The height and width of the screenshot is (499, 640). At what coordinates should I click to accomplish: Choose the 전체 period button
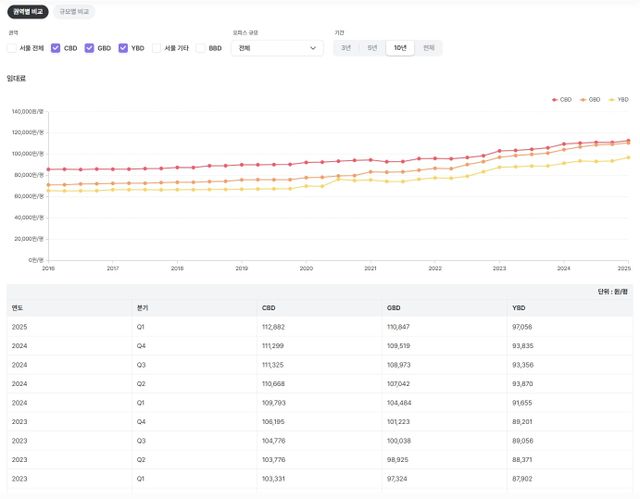point(428,48)
